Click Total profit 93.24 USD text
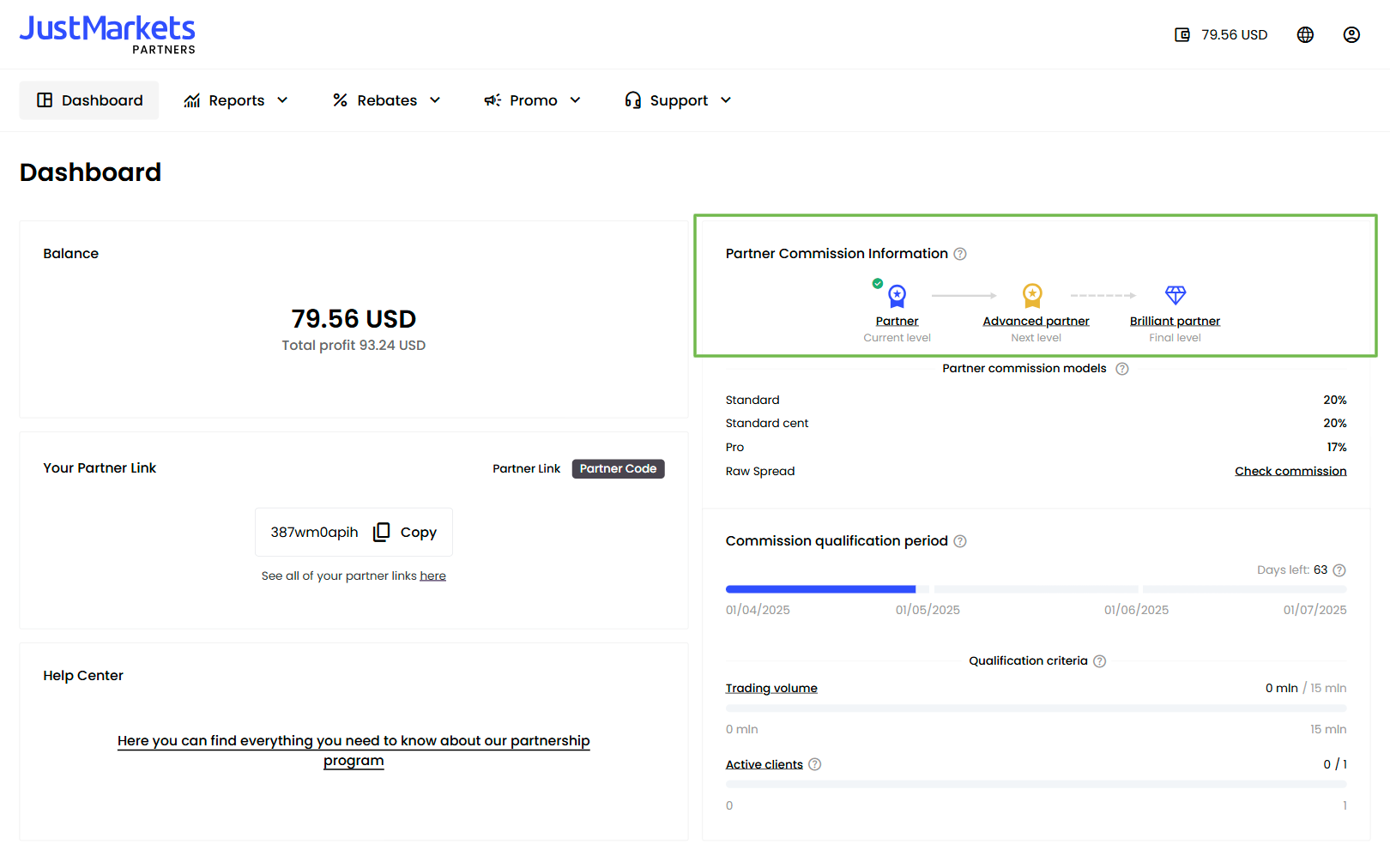The width and height of the screenshot is (1390, 868). pos(354,346)
